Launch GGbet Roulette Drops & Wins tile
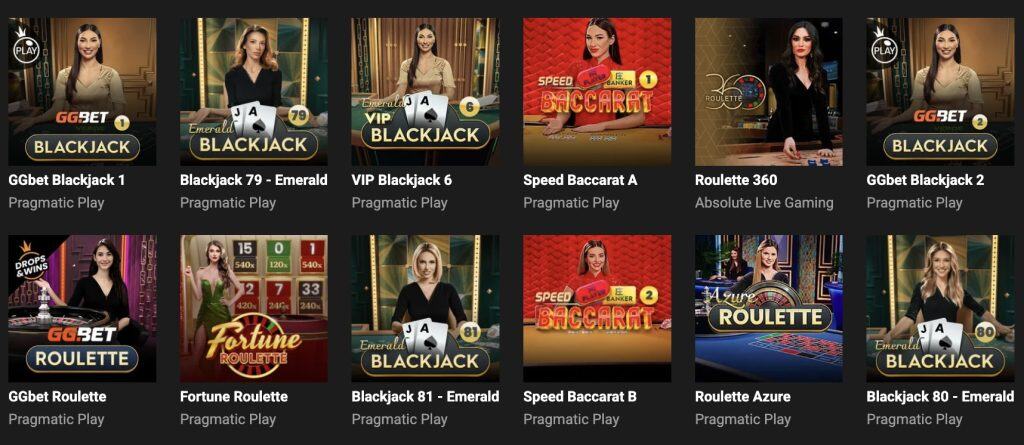This screenshot has height=445, width=1024. click(x=82, y=308)
